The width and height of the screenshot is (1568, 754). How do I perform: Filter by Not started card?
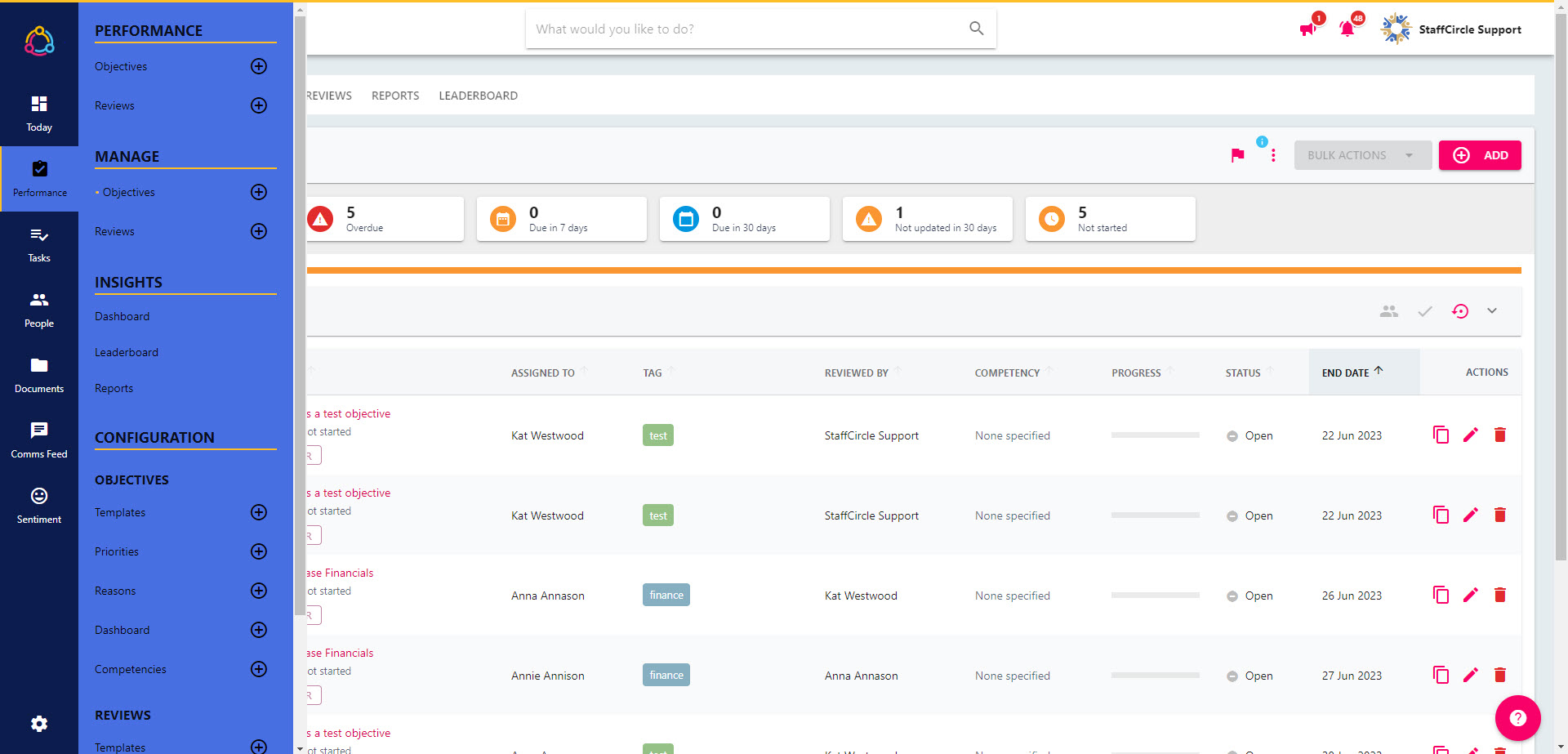click(1111, 219)
